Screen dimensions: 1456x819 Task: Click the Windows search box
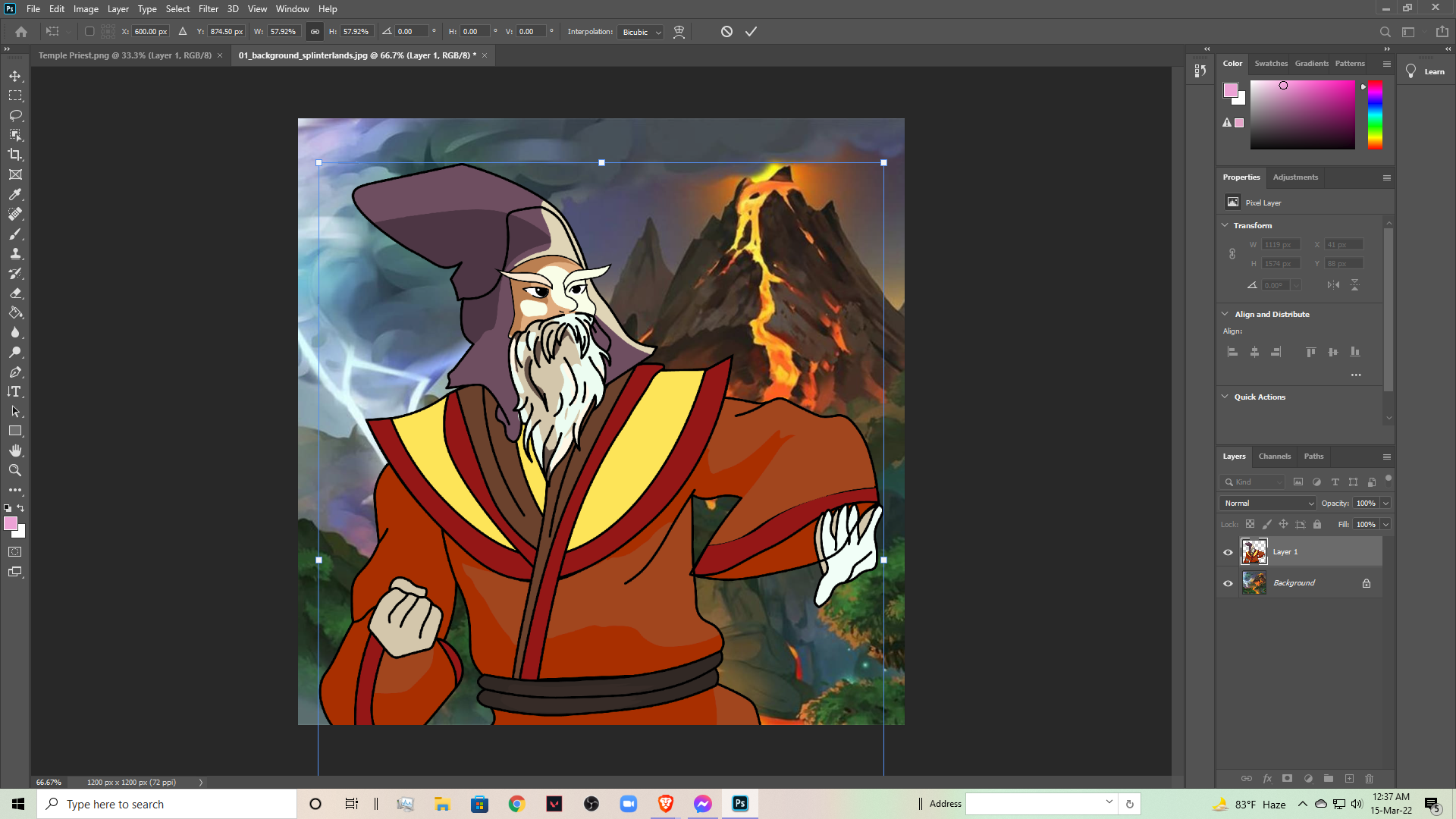coord(167,804)
